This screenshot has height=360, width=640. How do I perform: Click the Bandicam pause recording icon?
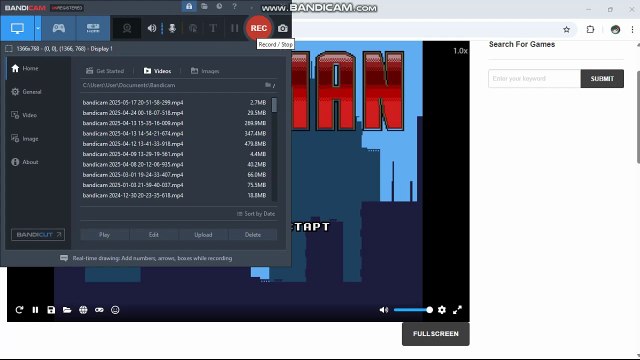[x=234, y=28]
